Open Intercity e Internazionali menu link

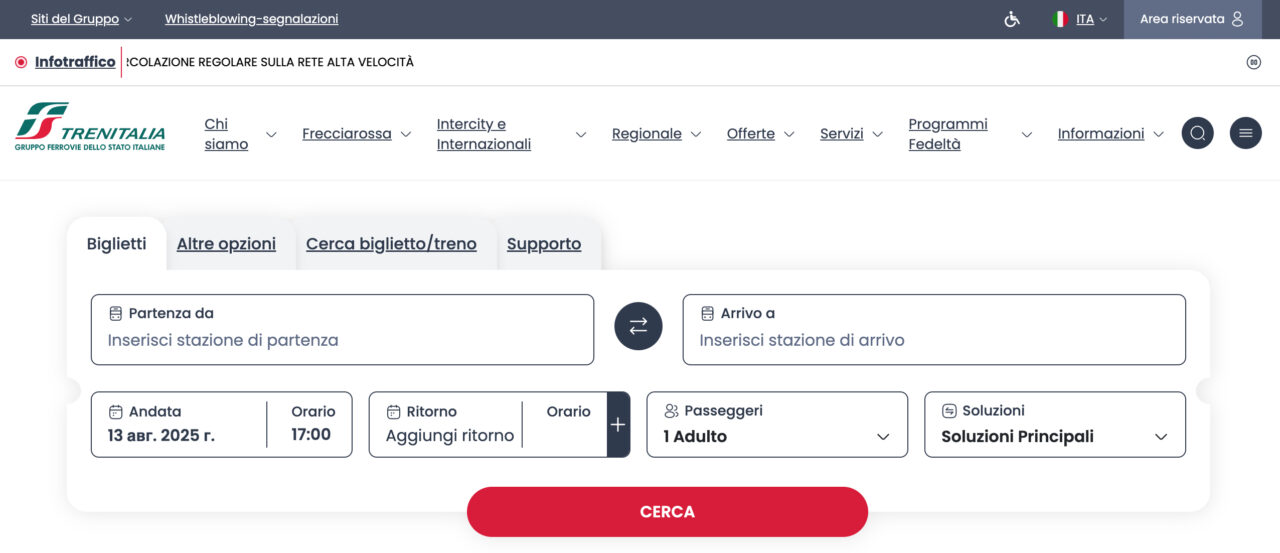[484, 134]
